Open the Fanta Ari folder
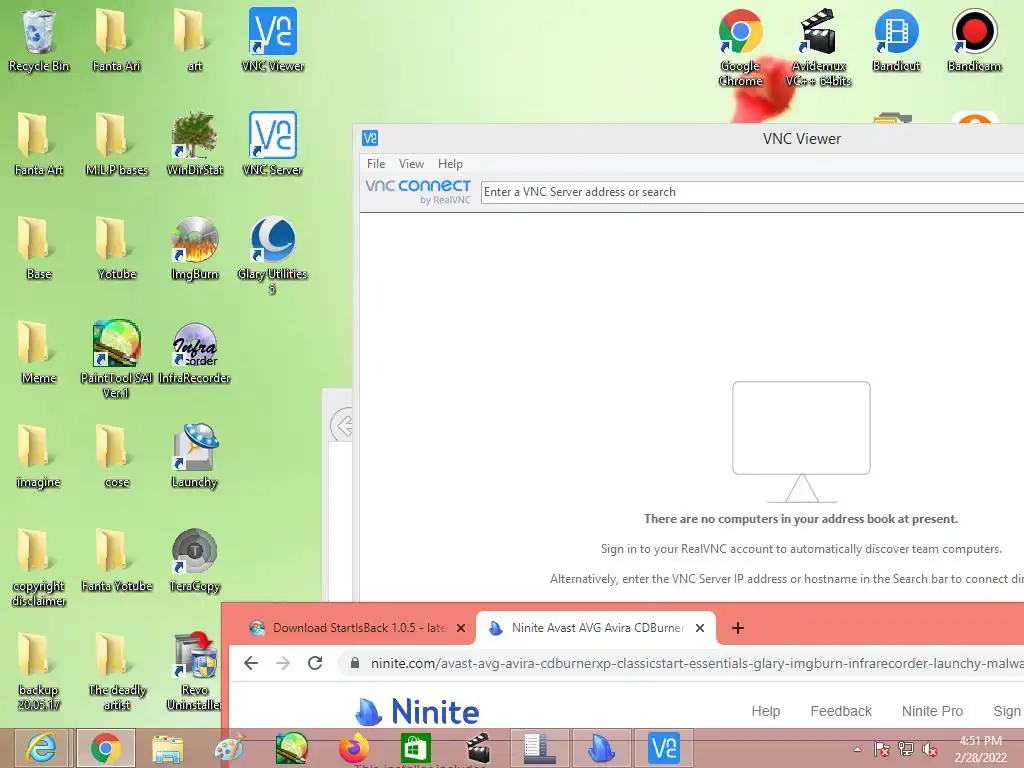This screenshot has height=768, width=1024. click(116, 40)
